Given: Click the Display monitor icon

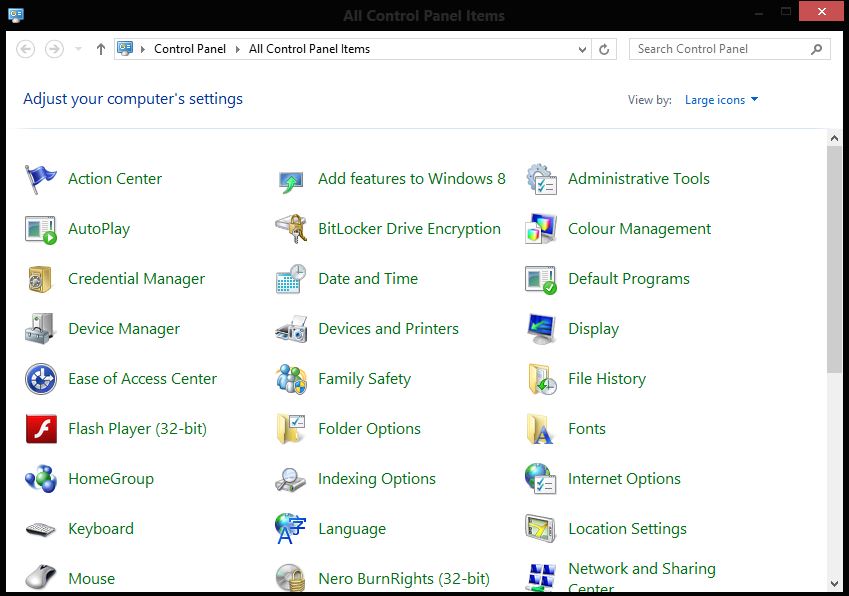Looking at the screenshot, I should (541, 329).
